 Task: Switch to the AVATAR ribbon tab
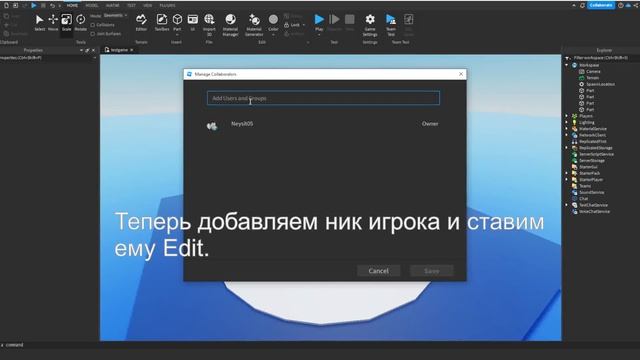pos(113,6)
